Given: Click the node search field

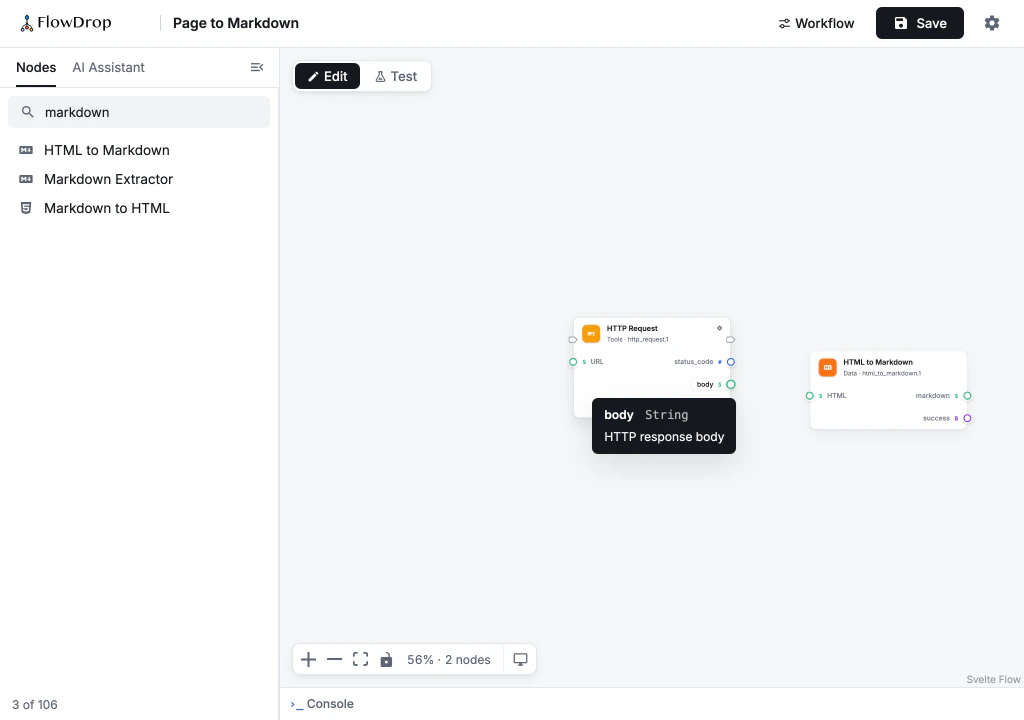Looking at the screenshot, I should pyautogui.click(x=139, y=112).
